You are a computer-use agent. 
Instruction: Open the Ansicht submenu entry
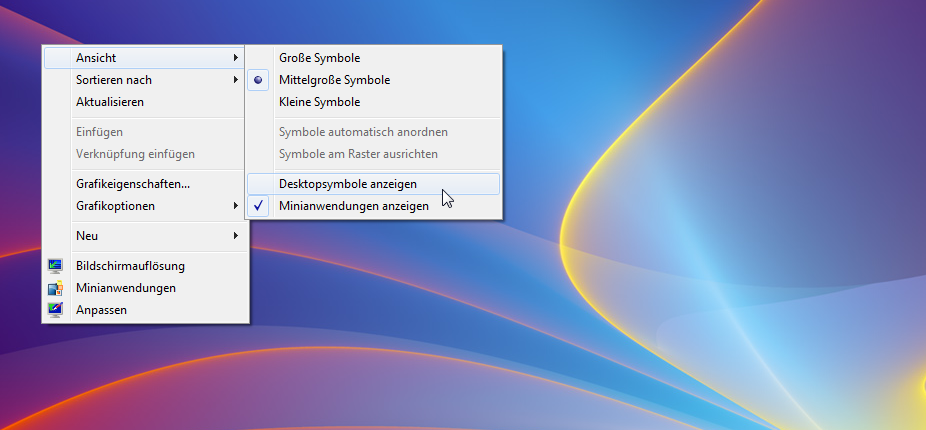pos(145,58)
